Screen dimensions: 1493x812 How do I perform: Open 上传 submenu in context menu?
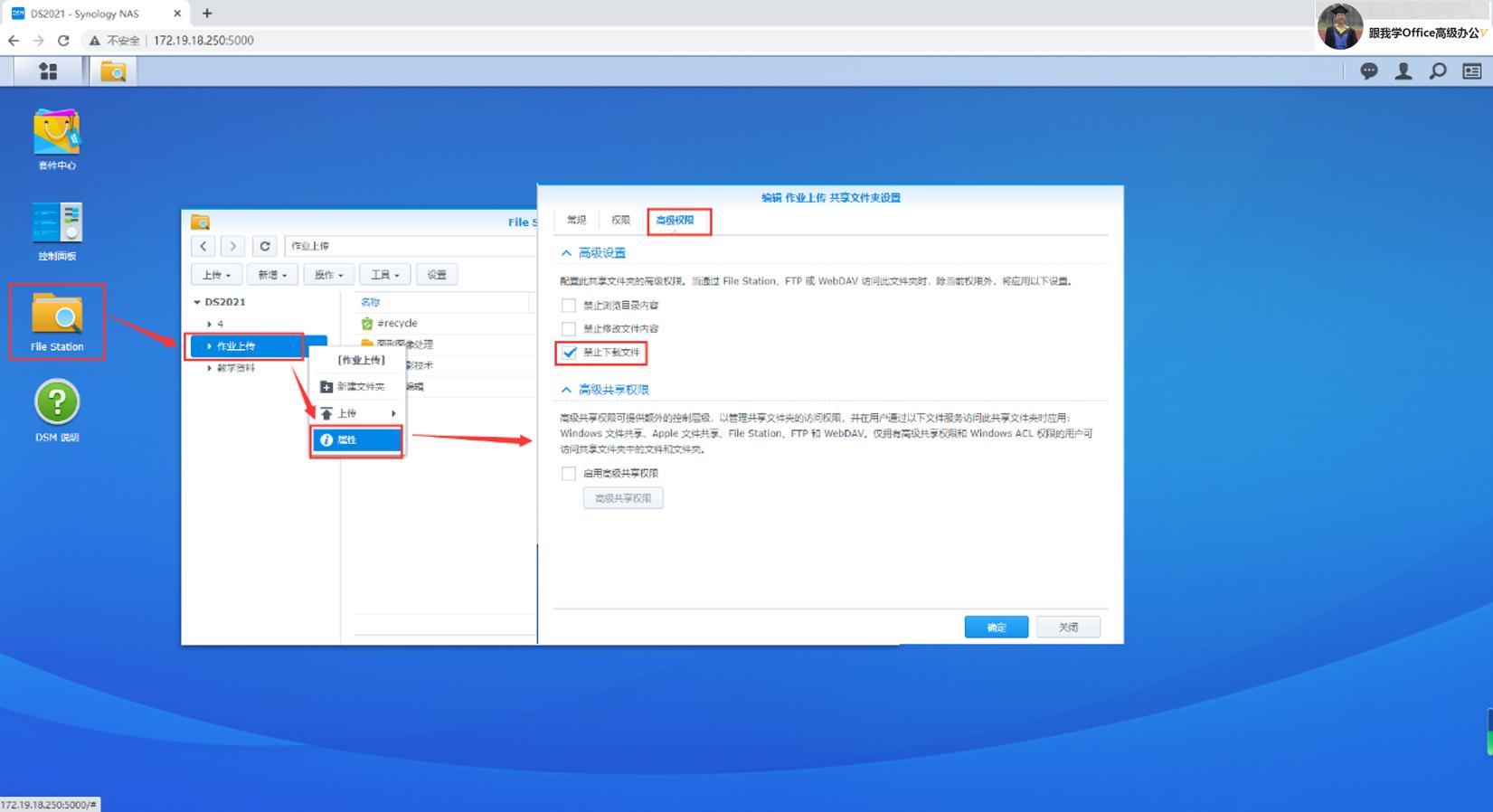[x=357, y=413]
